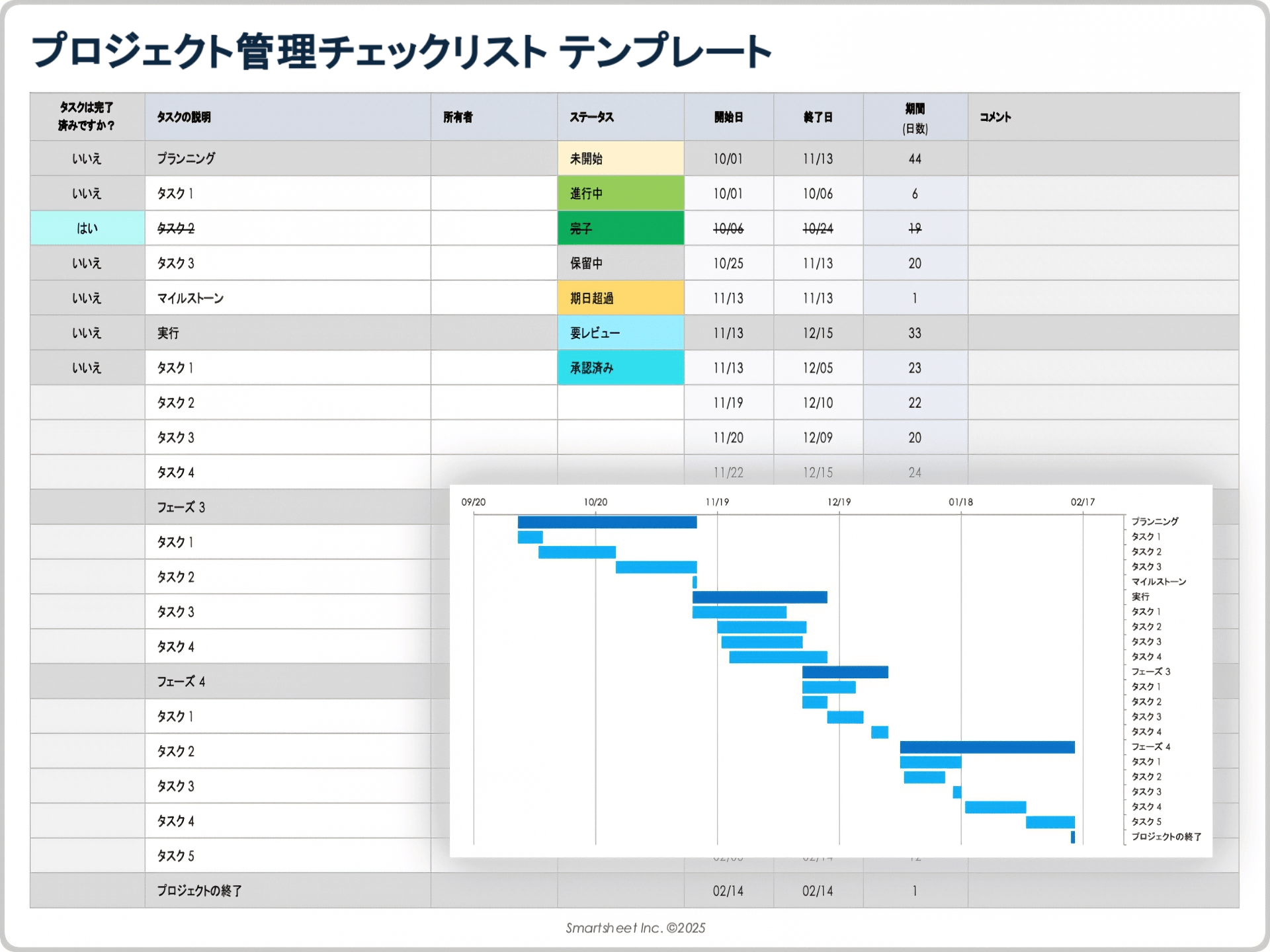
Task: Select the フェーズ 4 row label
Action: pyautogui.click(x=181, y=682)
